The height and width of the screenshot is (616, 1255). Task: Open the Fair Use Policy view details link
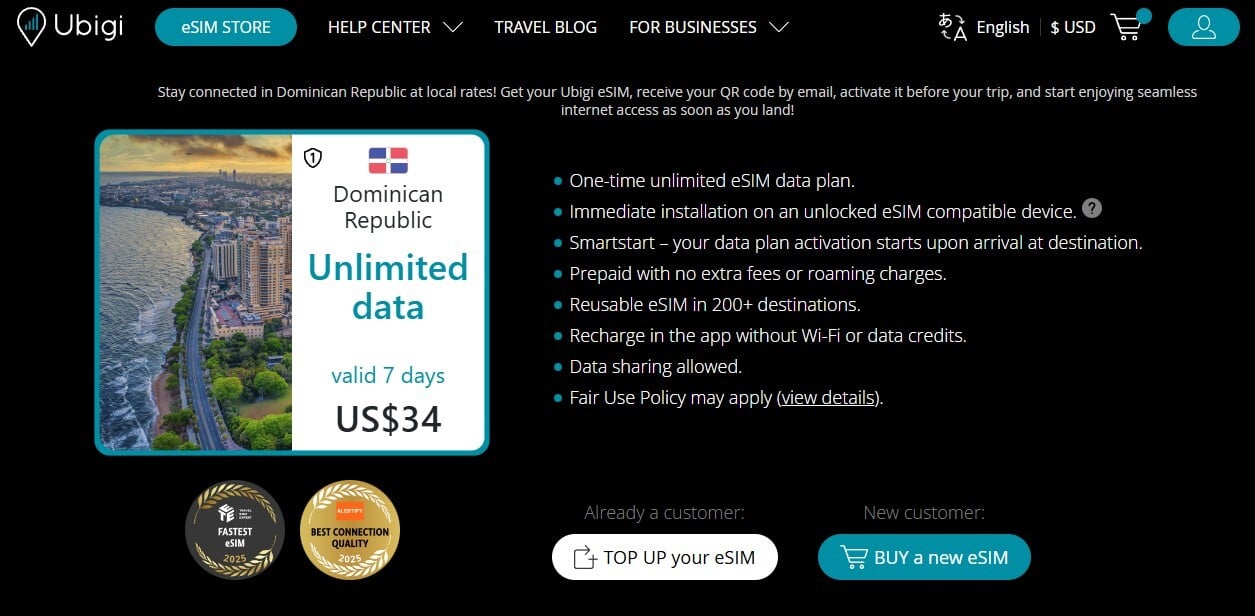(x=828, y=397)
